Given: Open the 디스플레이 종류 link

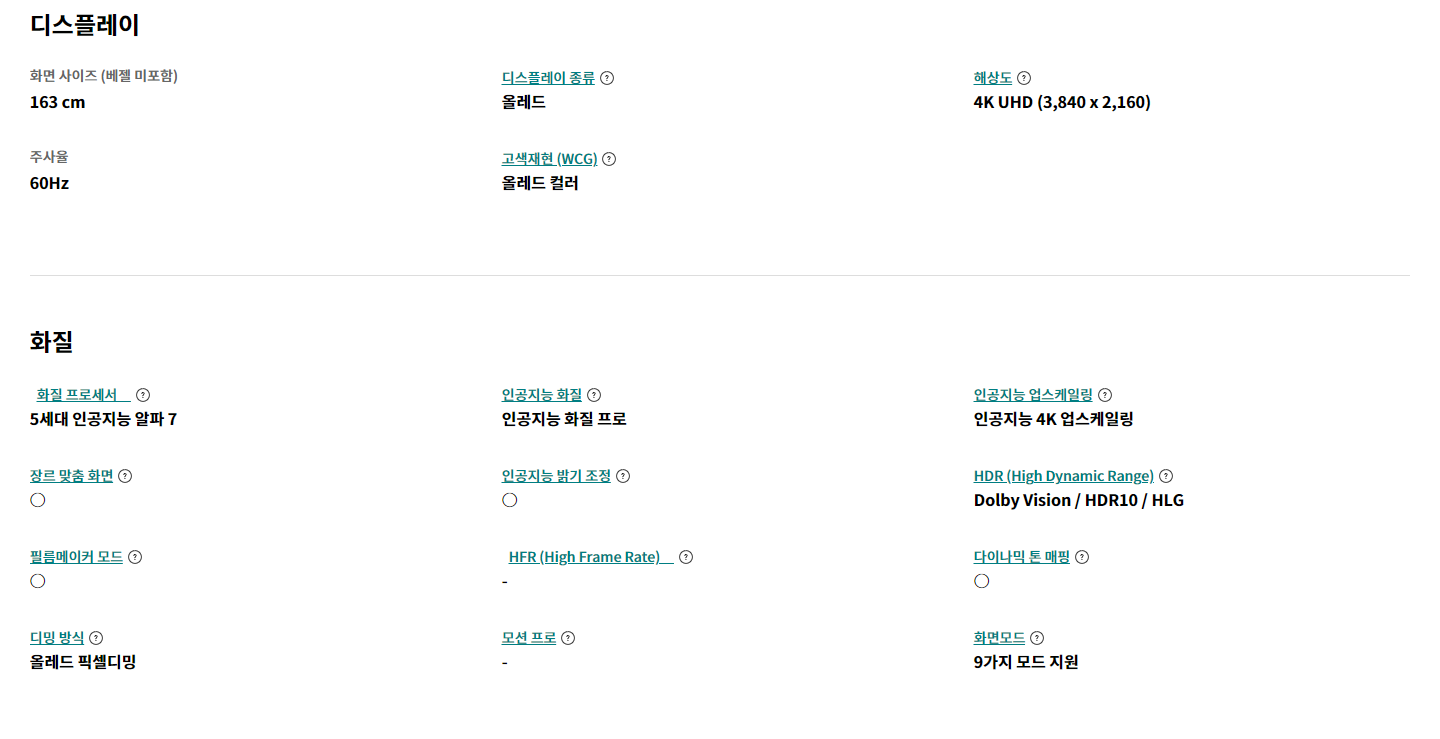Looking at the screenshot, I should [548, 78].
